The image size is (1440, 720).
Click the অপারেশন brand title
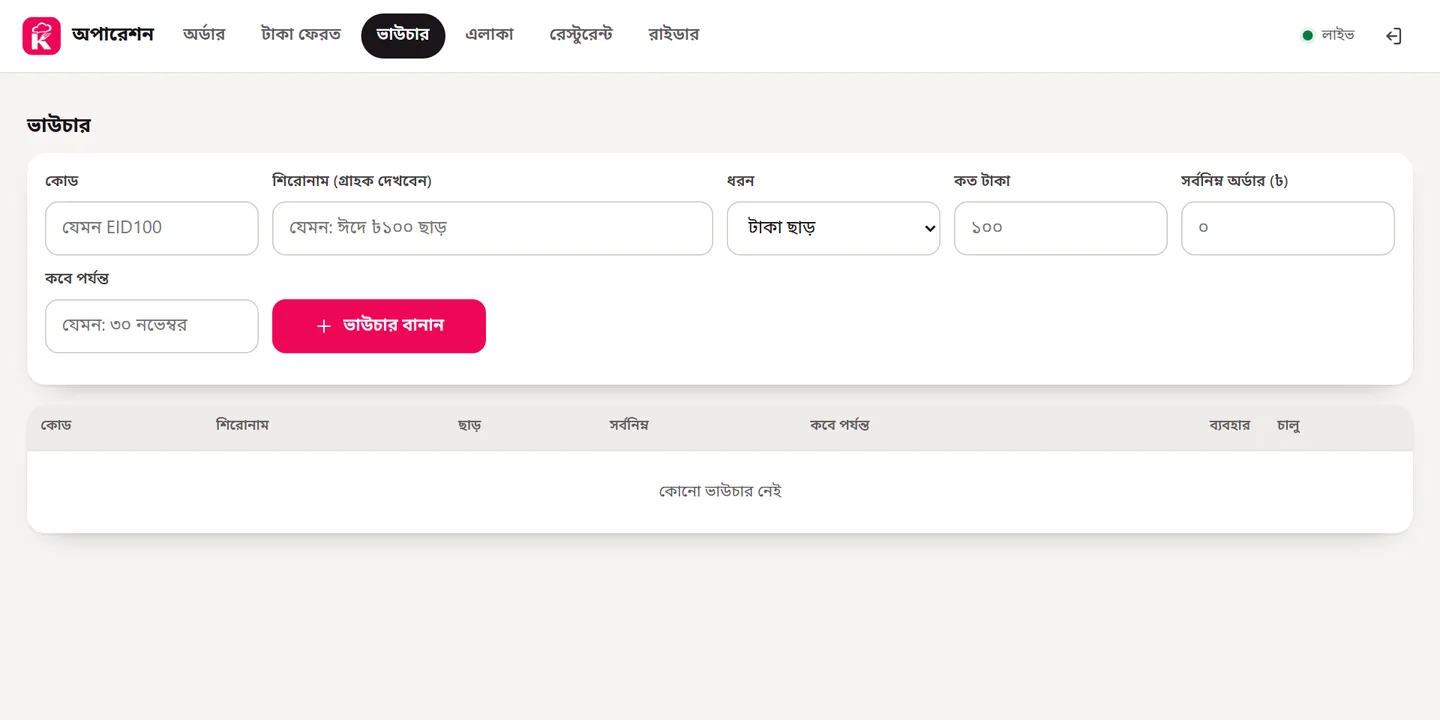click(x=113, y=35)
